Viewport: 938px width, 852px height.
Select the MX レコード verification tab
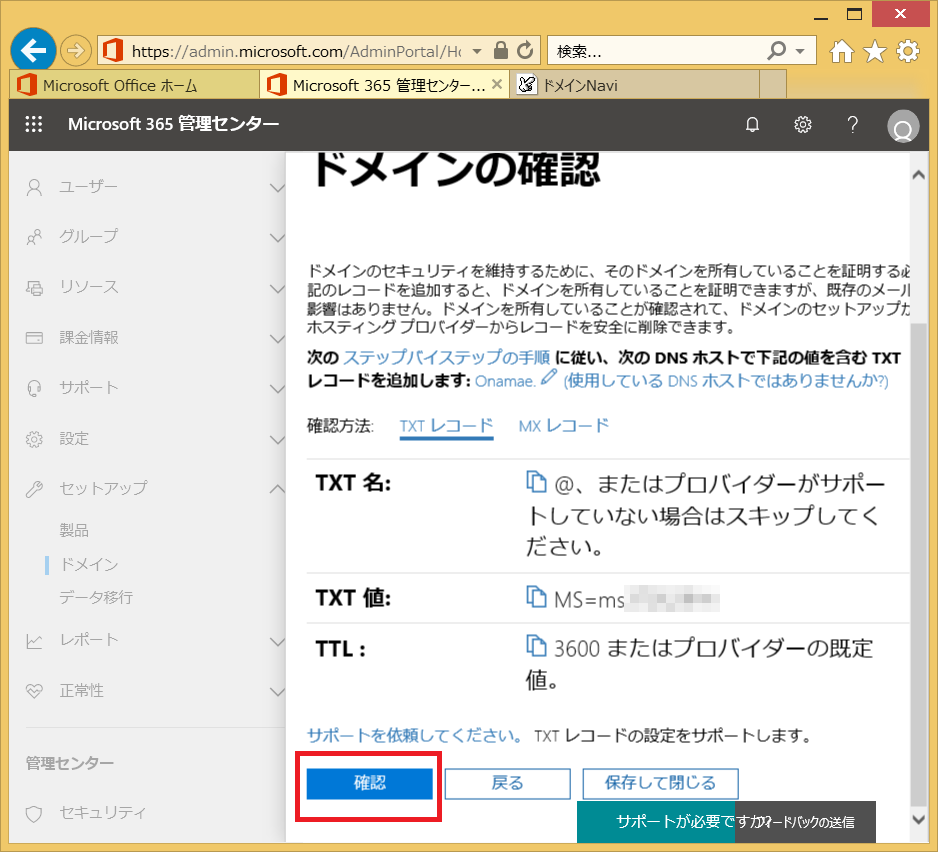(564, 426)
